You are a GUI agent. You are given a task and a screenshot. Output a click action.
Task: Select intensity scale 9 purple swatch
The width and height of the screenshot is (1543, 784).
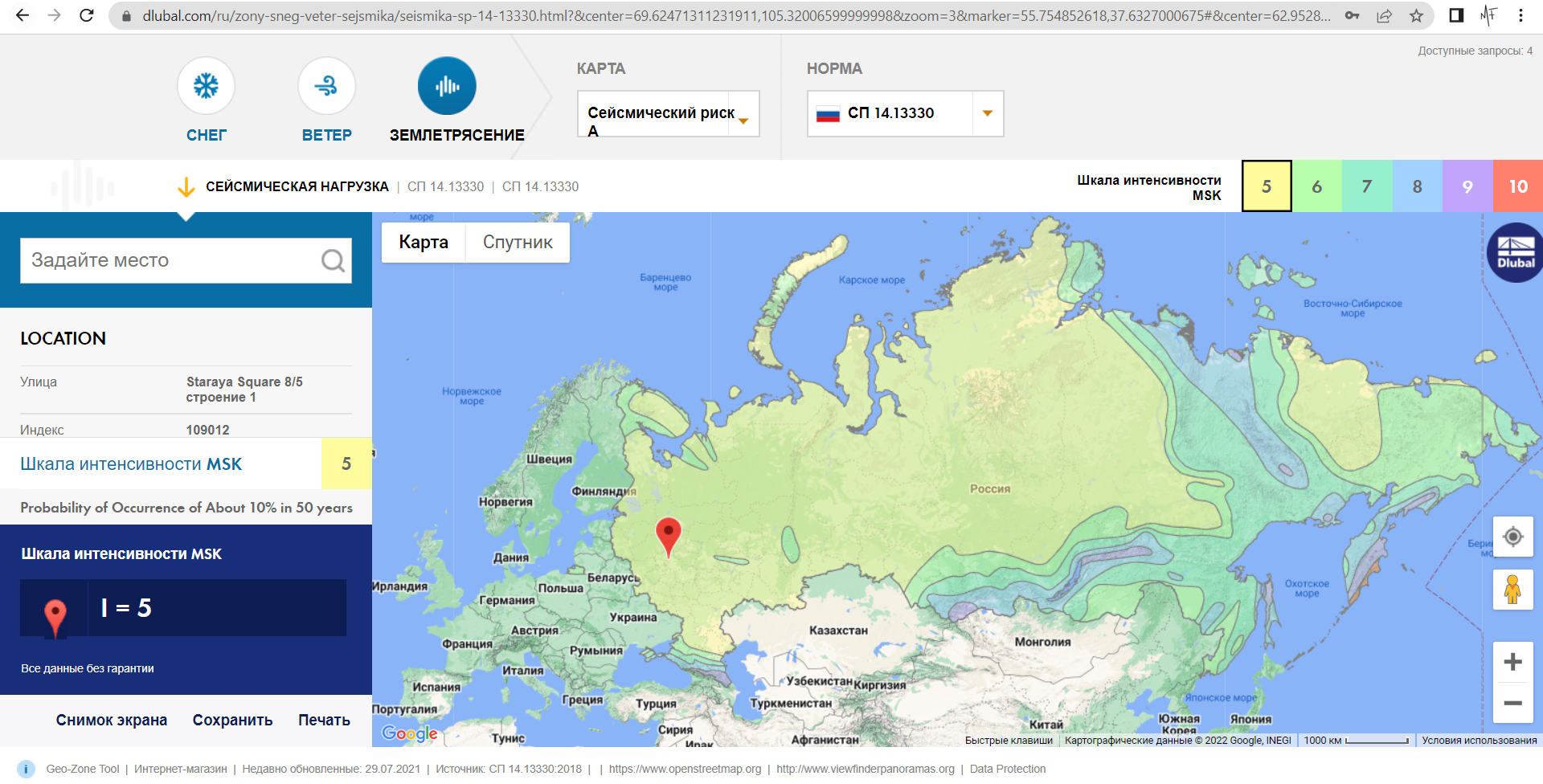(x=1467, y=186)
